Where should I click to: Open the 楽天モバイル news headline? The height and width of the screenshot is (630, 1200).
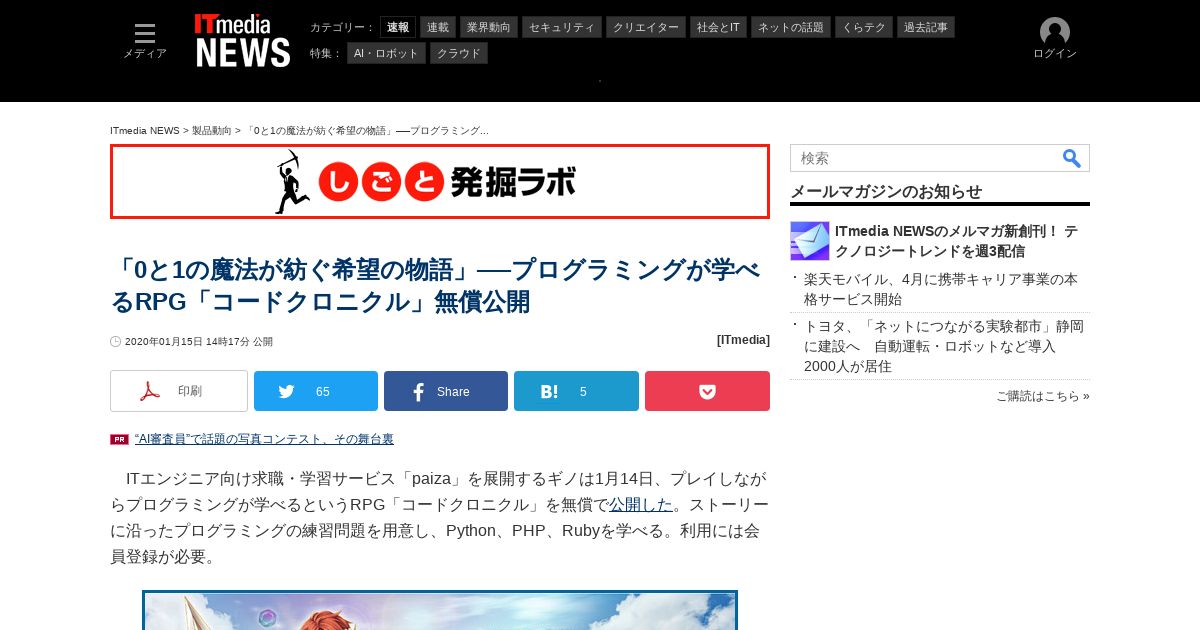(x=941, y=289)
